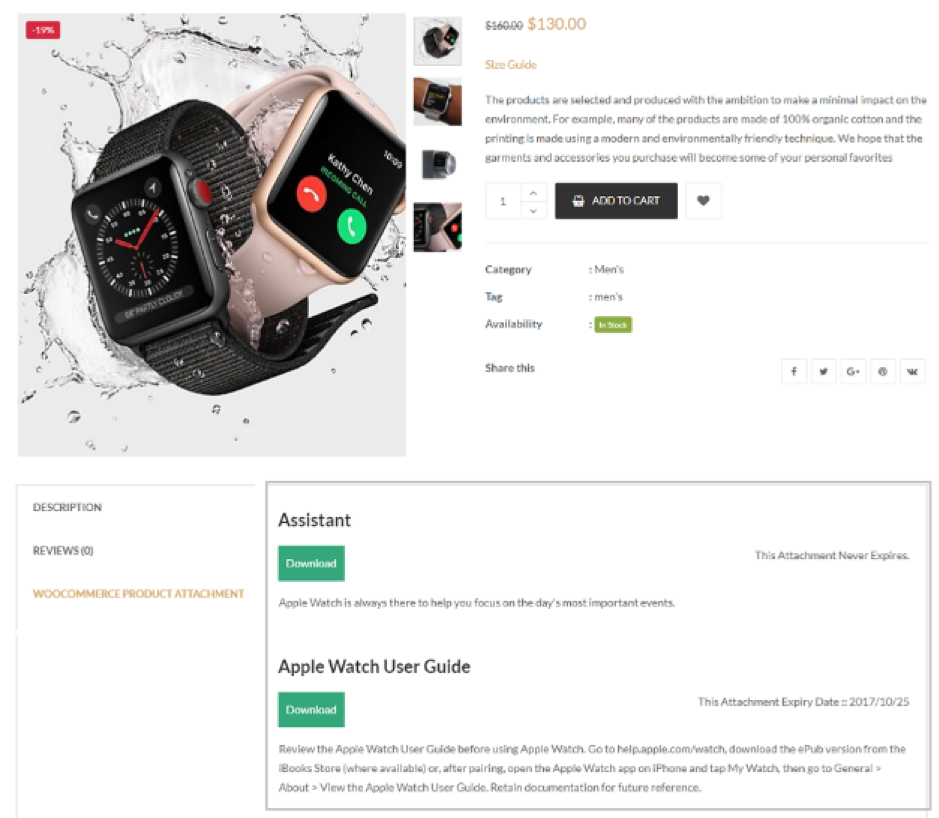This screenshot has height=818, width=939.
Task: Share product on Facebook icon
Action: click(794, 371)
